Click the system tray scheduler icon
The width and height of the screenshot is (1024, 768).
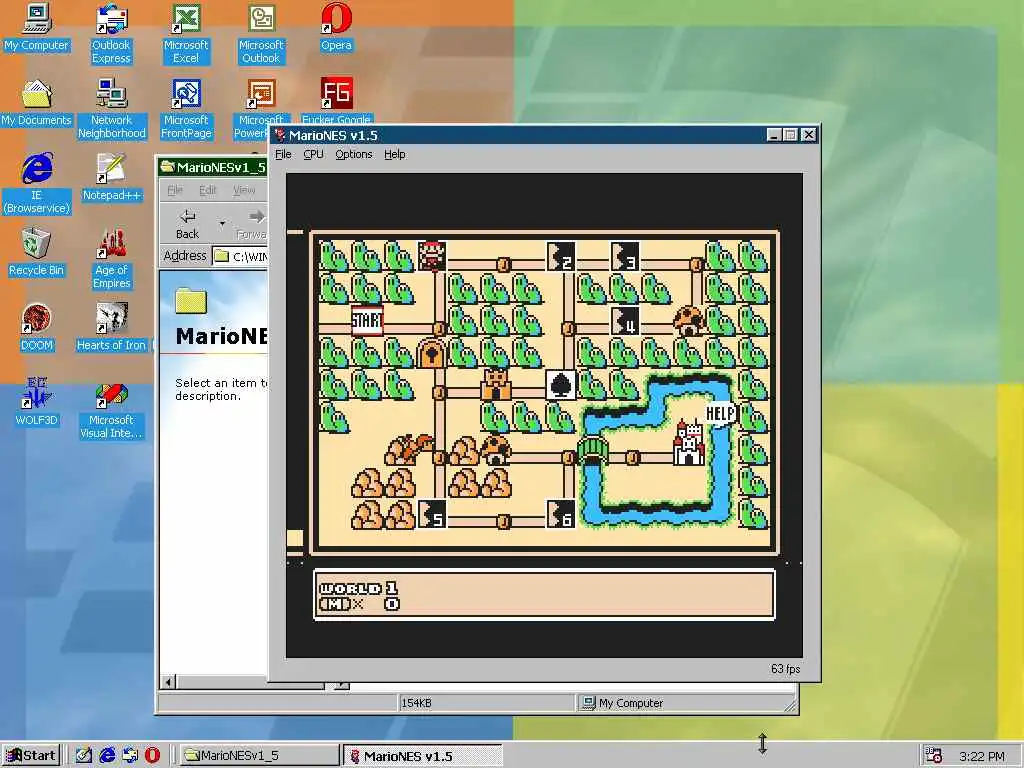tap(934, 755)
